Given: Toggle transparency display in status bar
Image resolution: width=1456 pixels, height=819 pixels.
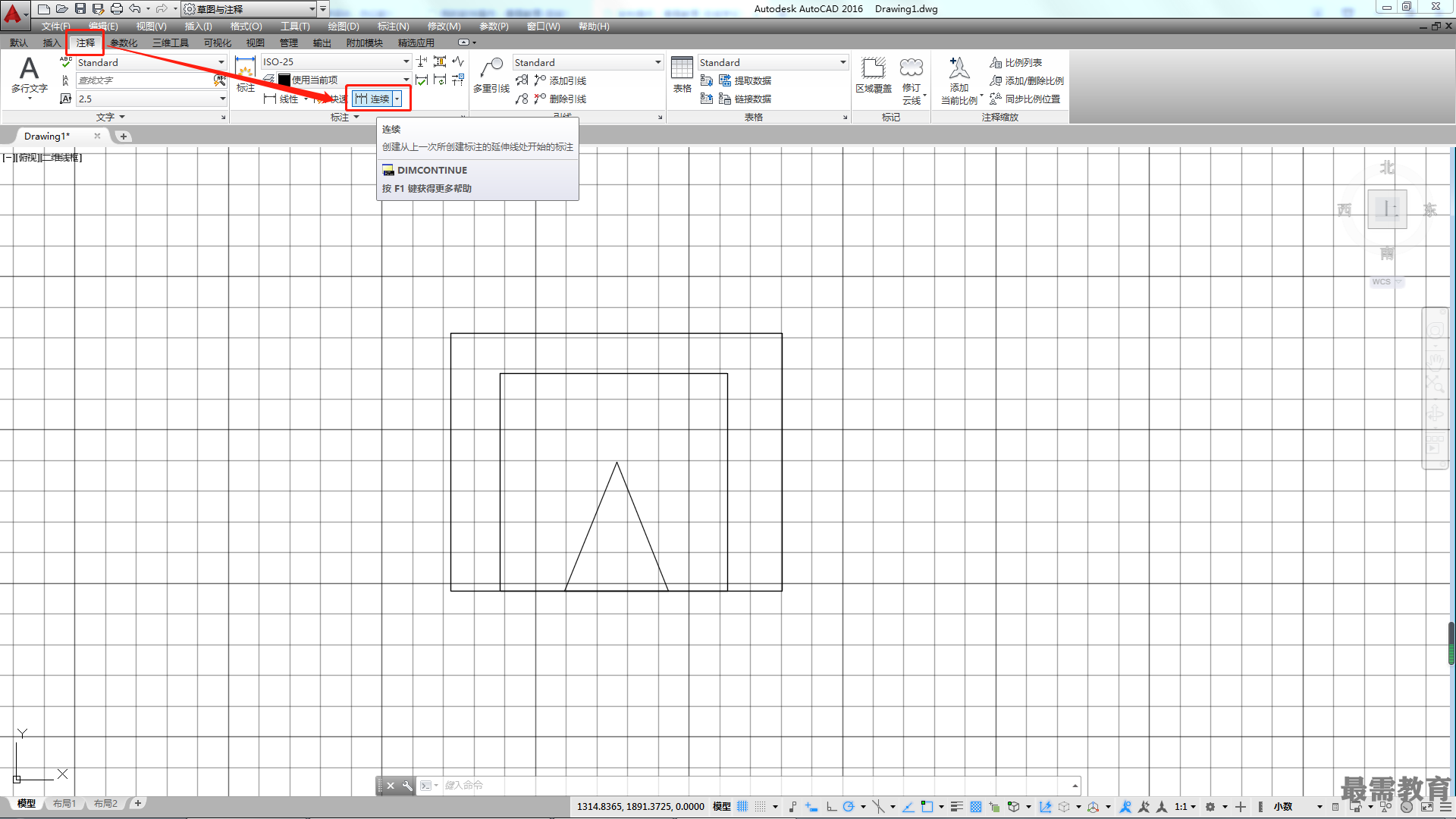Looking at the screenshot, I should tap(976, 807).
